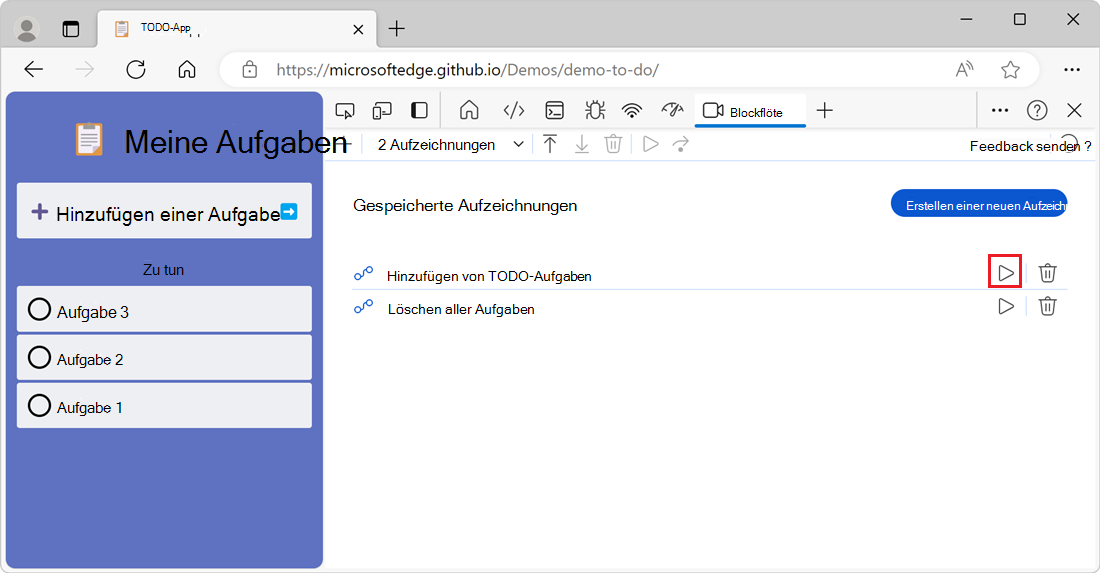
Task: Click the export recording down-arrow icon
Action: 582,144
